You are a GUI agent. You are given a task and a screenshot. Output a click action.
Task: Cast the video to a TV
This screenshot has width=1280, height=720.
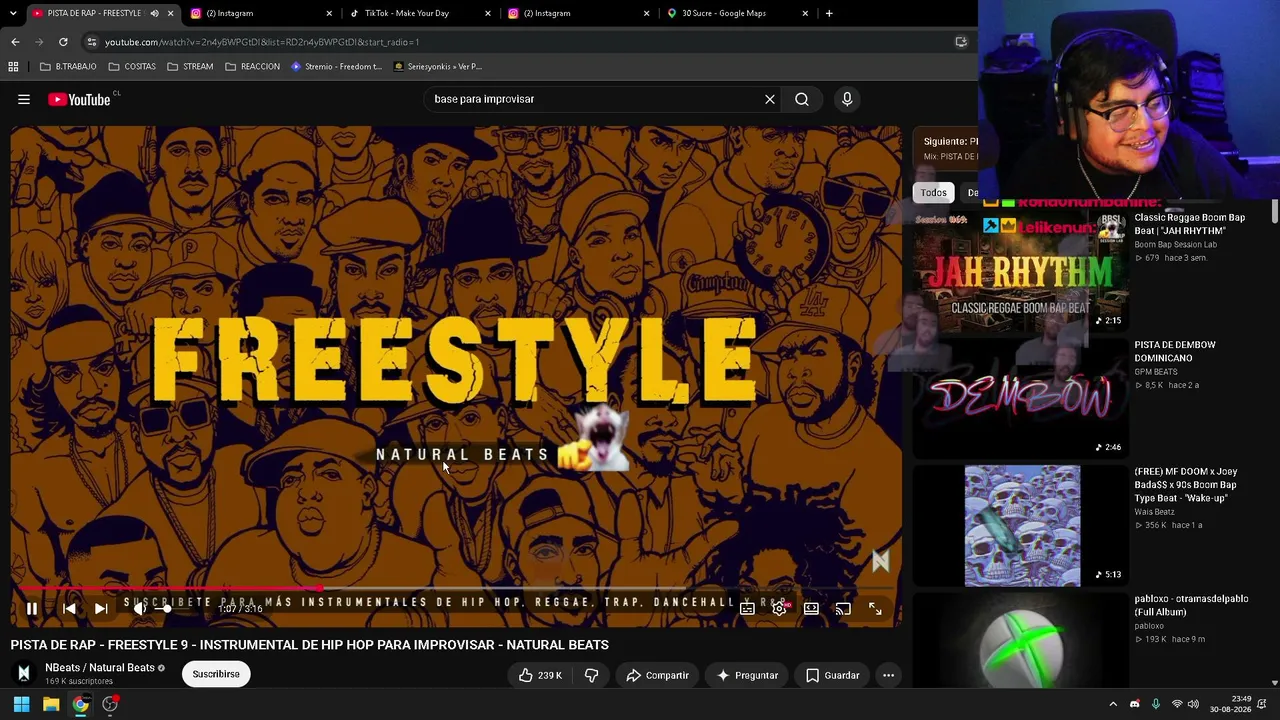click(843, 608)
